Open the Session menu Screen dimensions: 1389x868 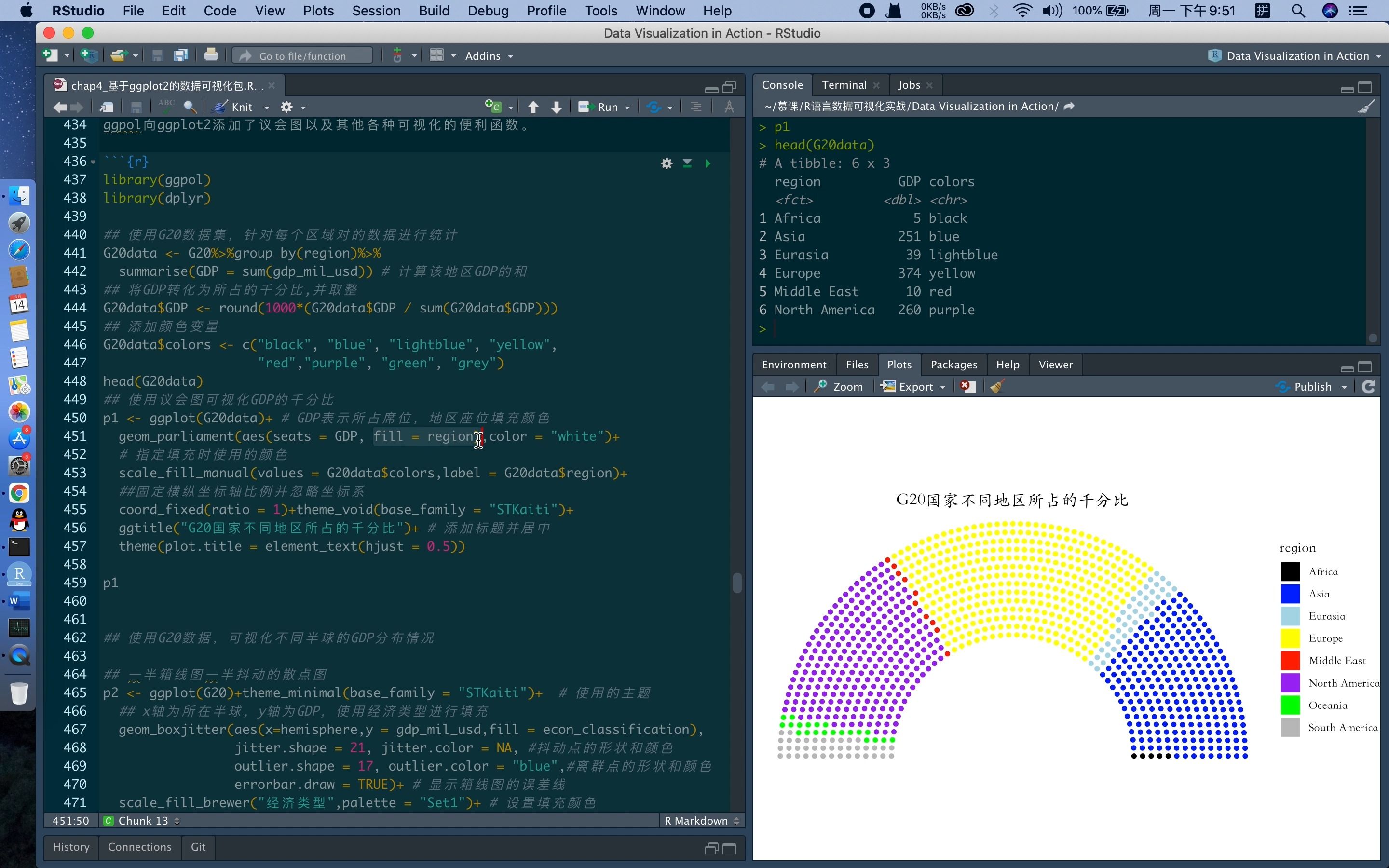(x=376, y=11)
